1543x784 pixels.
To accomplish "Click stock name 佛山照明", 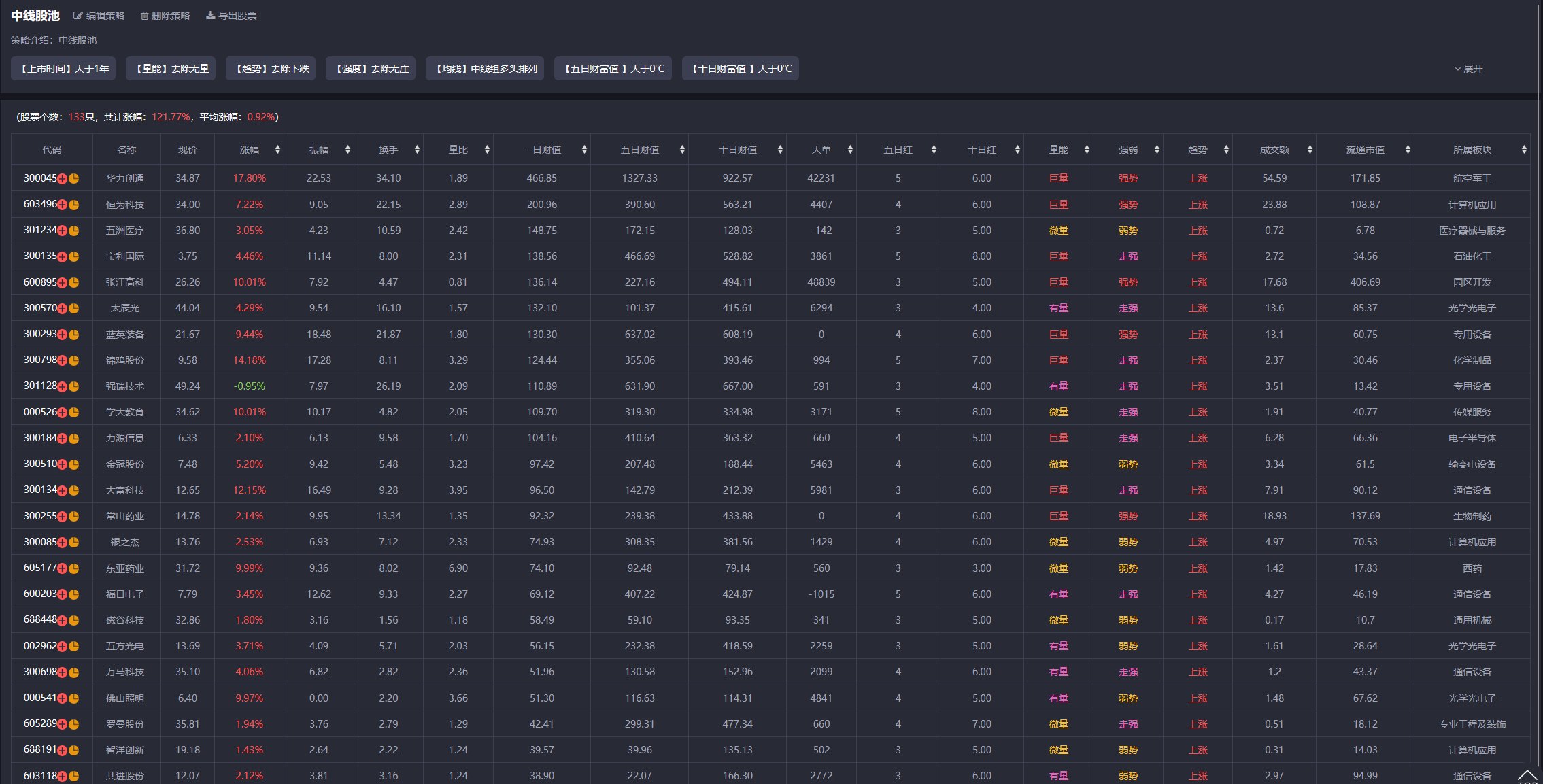I will point(125,698).
